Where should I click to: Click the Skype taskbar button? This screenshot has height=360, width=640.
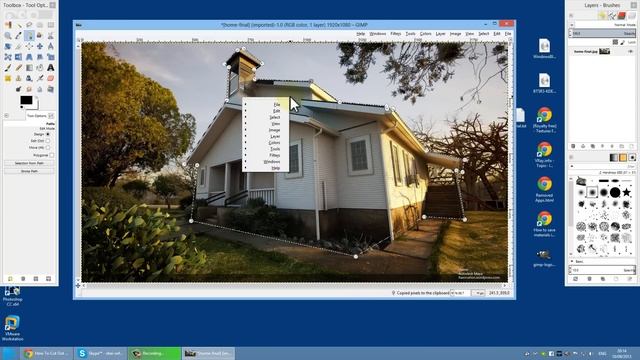tap(100, 353)
